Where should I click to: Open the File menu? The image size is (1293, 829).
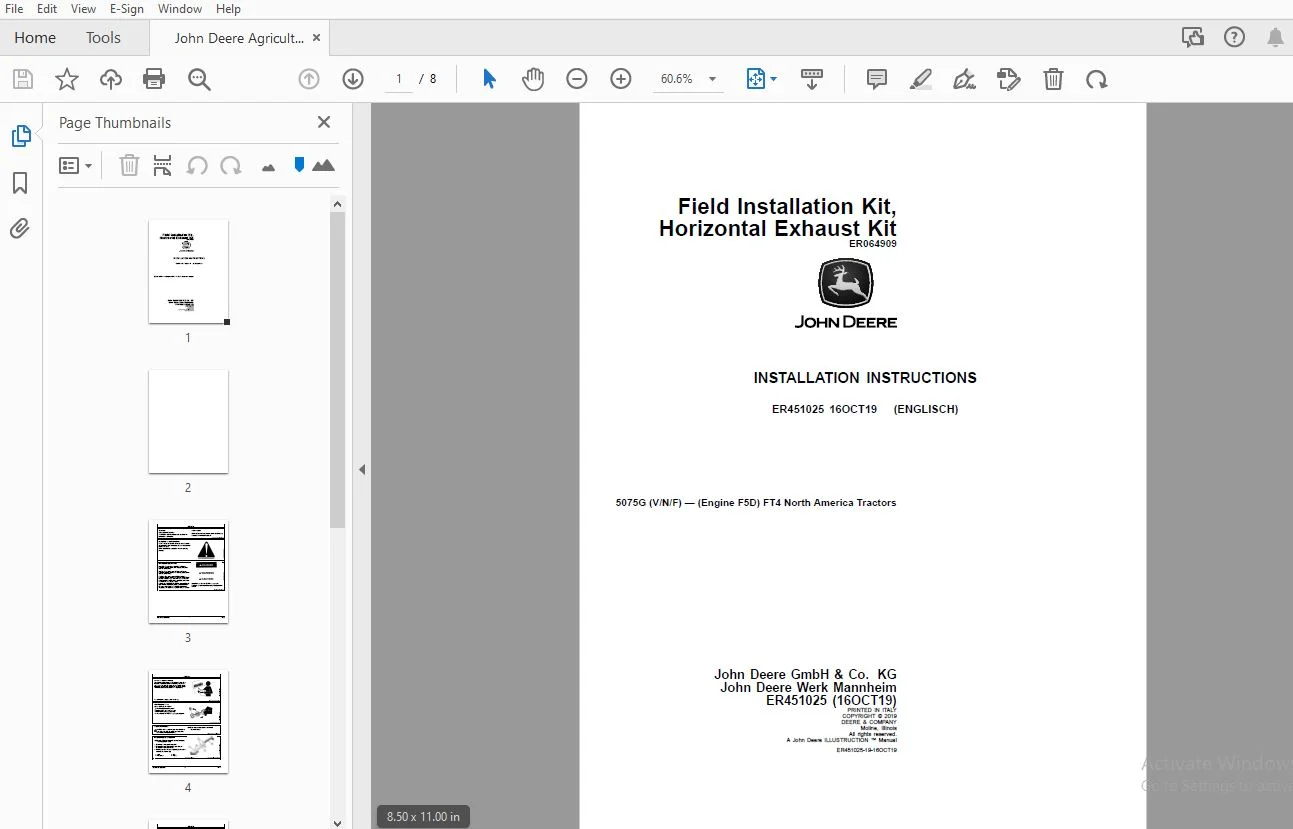14,8
